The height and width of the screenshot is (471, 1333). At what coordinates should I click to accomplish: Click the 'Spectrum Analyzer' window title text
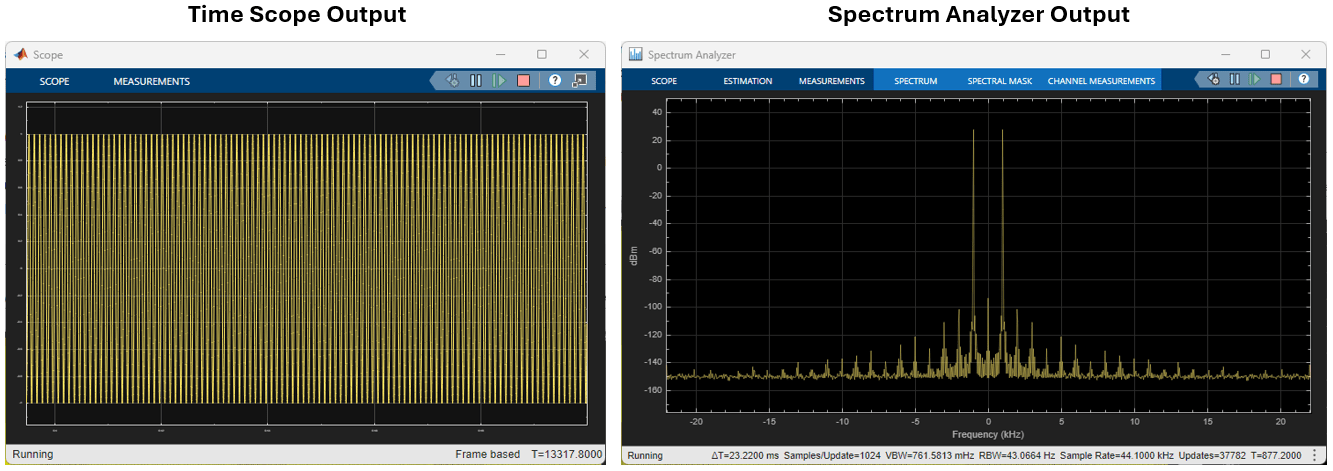(692, 55)
